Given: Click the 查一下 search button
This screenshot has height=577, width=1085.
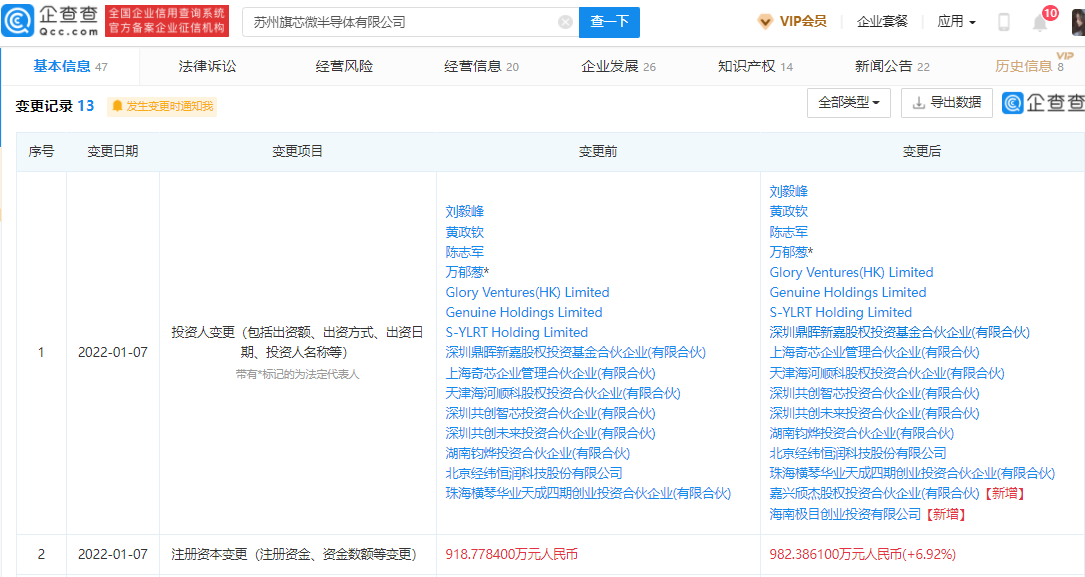Looking at the screenshot, I should click(609, 22).
